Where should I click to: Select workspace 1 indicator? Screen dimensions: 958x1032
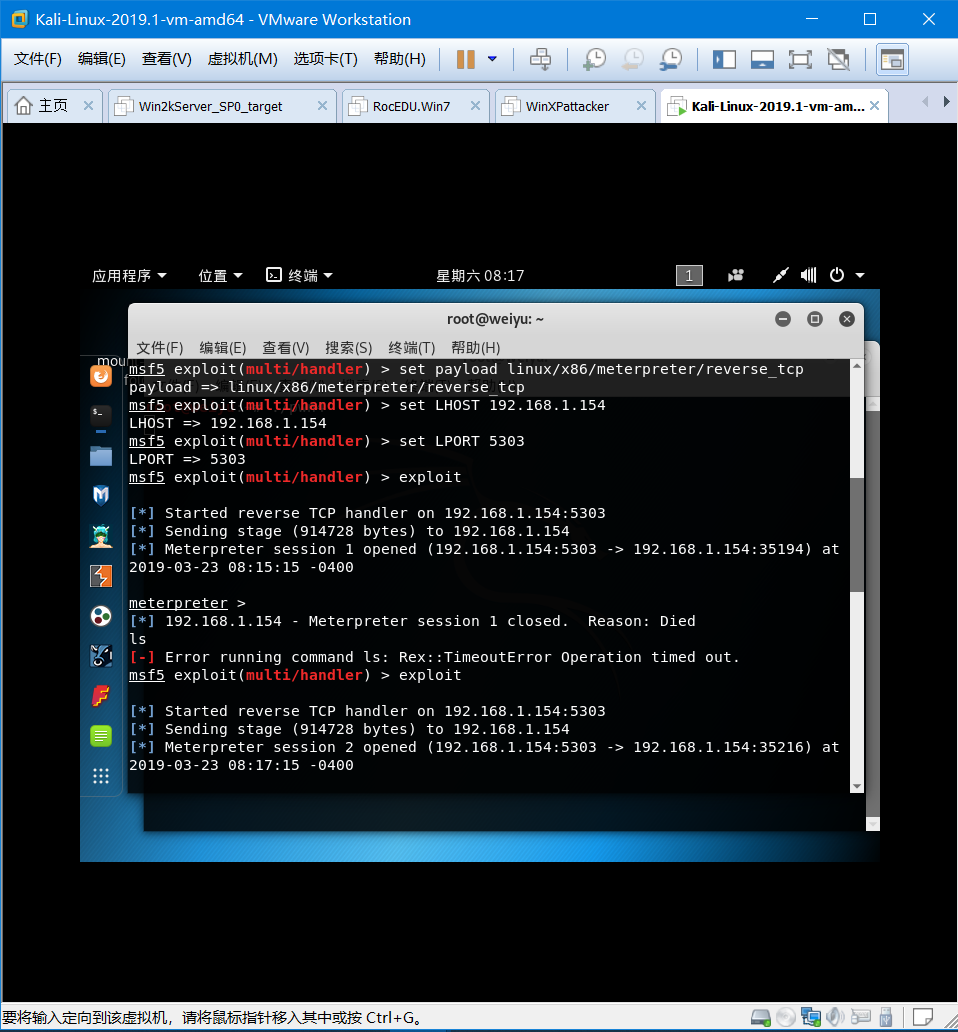(689, 276)
